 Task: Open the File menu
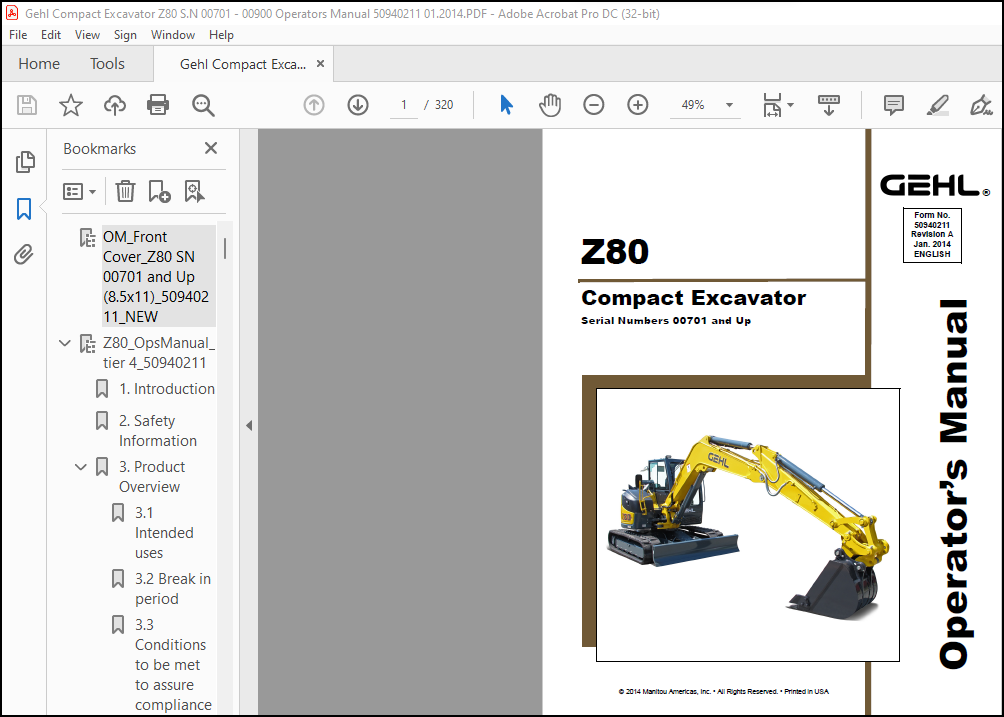coord(18,35)
